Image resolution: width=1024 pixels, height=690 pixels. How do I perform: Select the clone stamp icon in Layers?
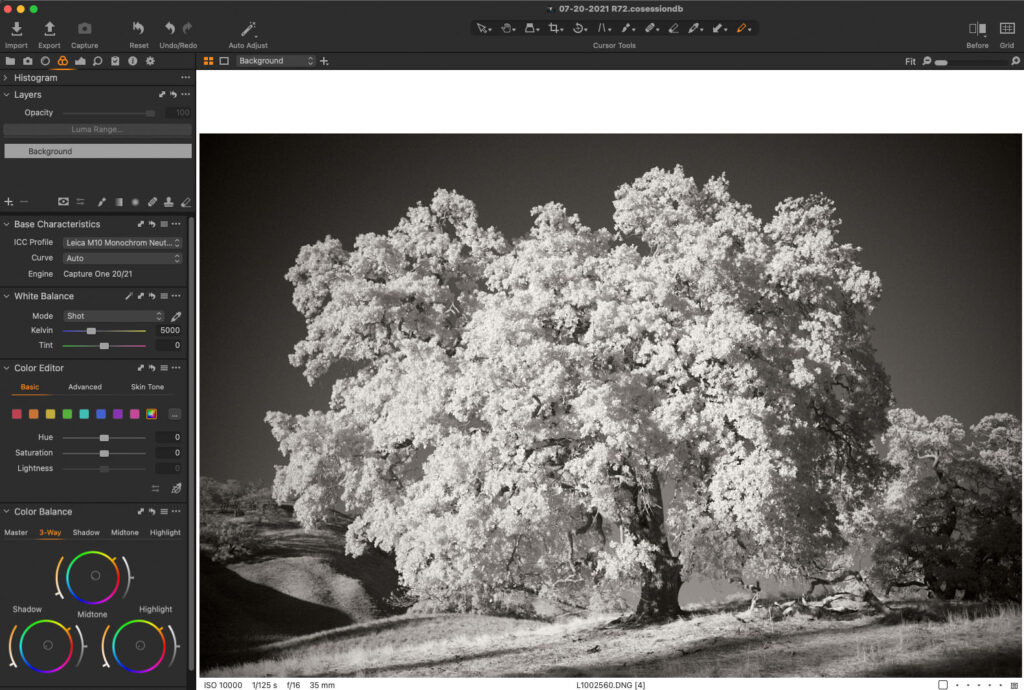pos(168,202)
